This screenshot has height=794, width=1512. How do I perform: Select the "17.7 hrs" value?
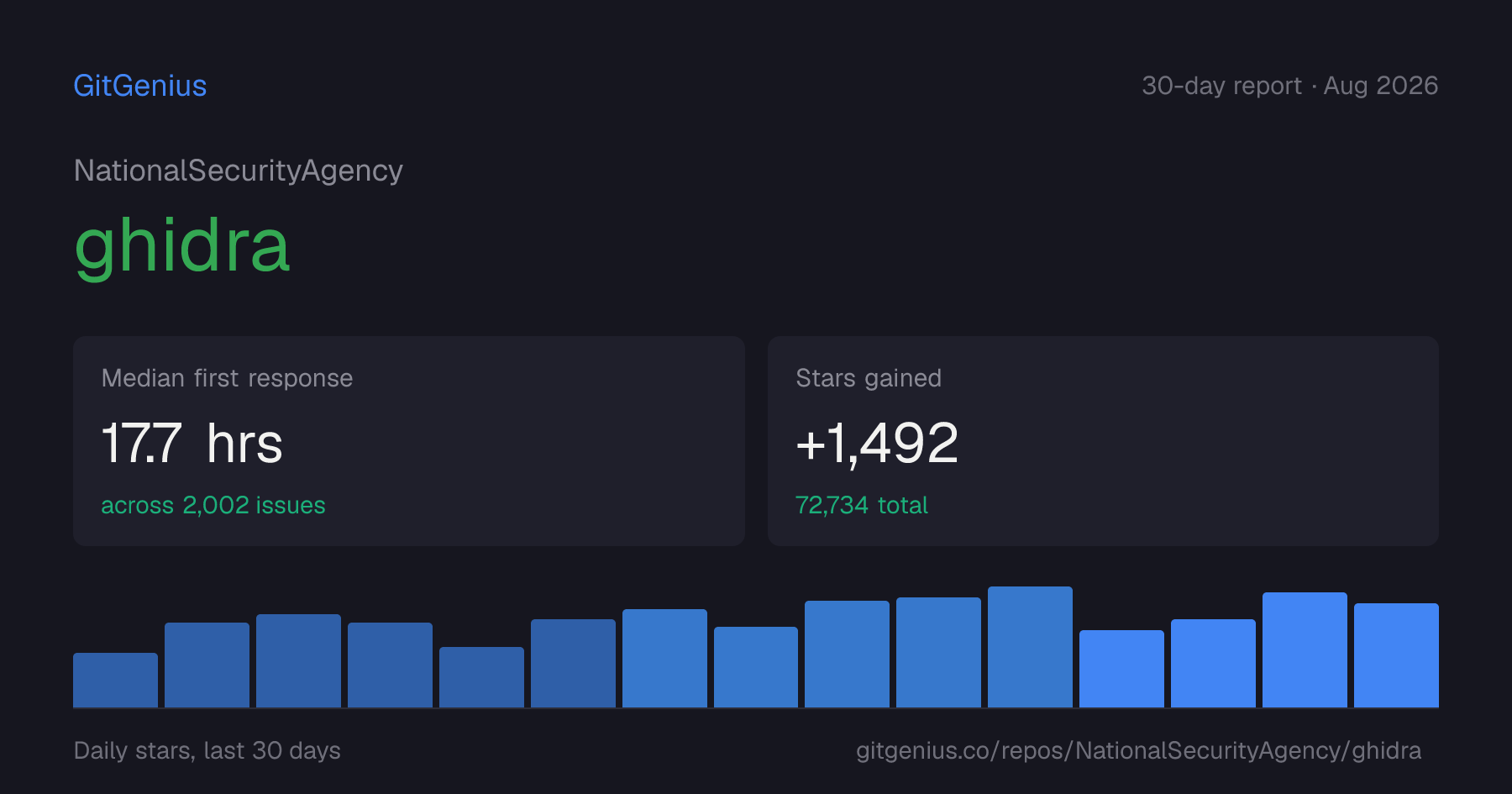coord(192,443)
